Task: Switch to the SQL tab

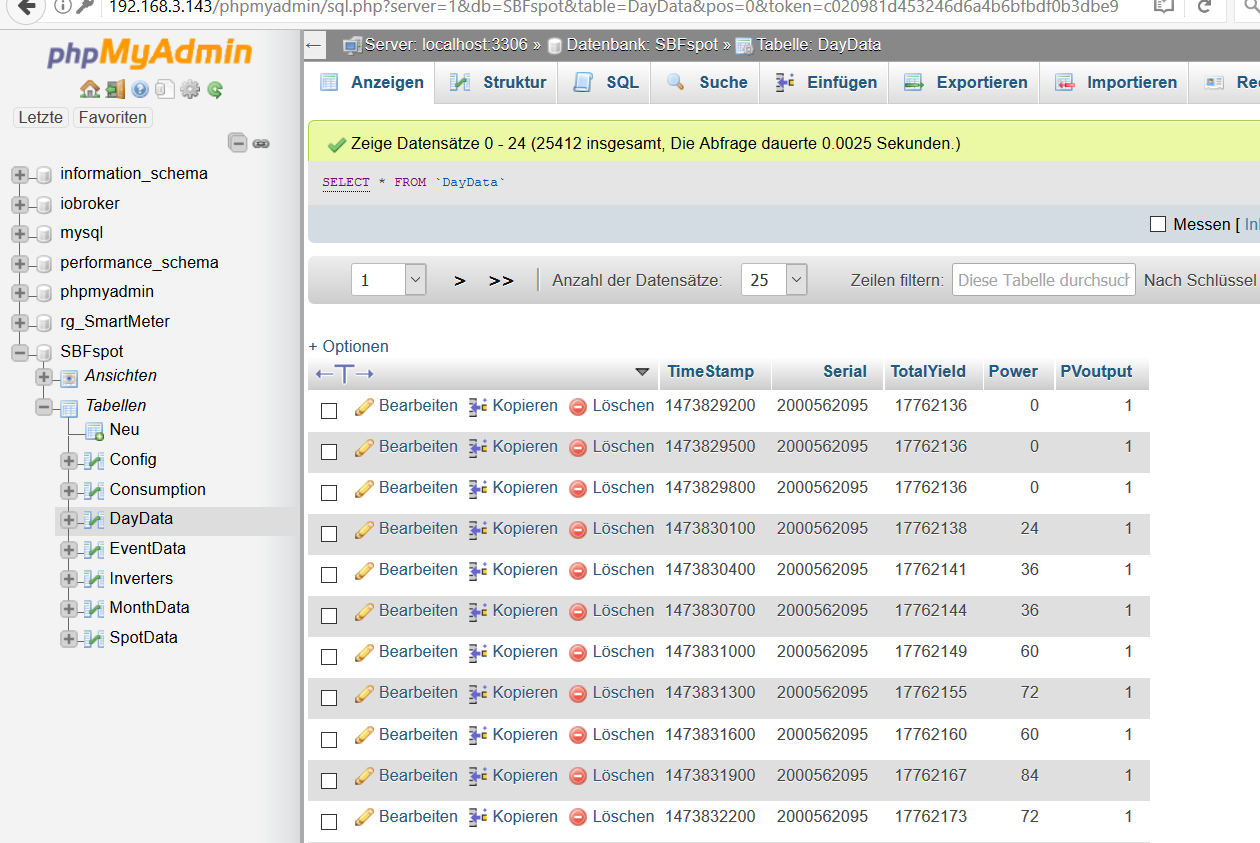Action: (x=606, y=82)
